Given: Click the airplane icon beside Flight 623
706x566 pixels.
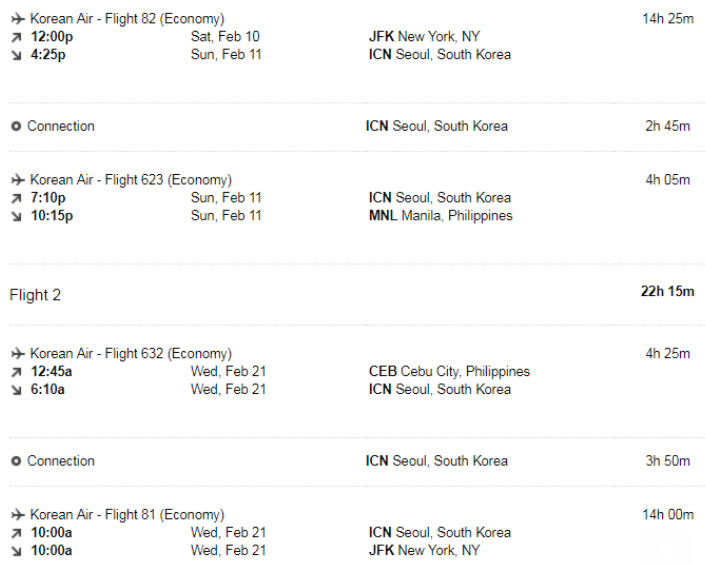Looking at the screenshot, I should (18, 180).
